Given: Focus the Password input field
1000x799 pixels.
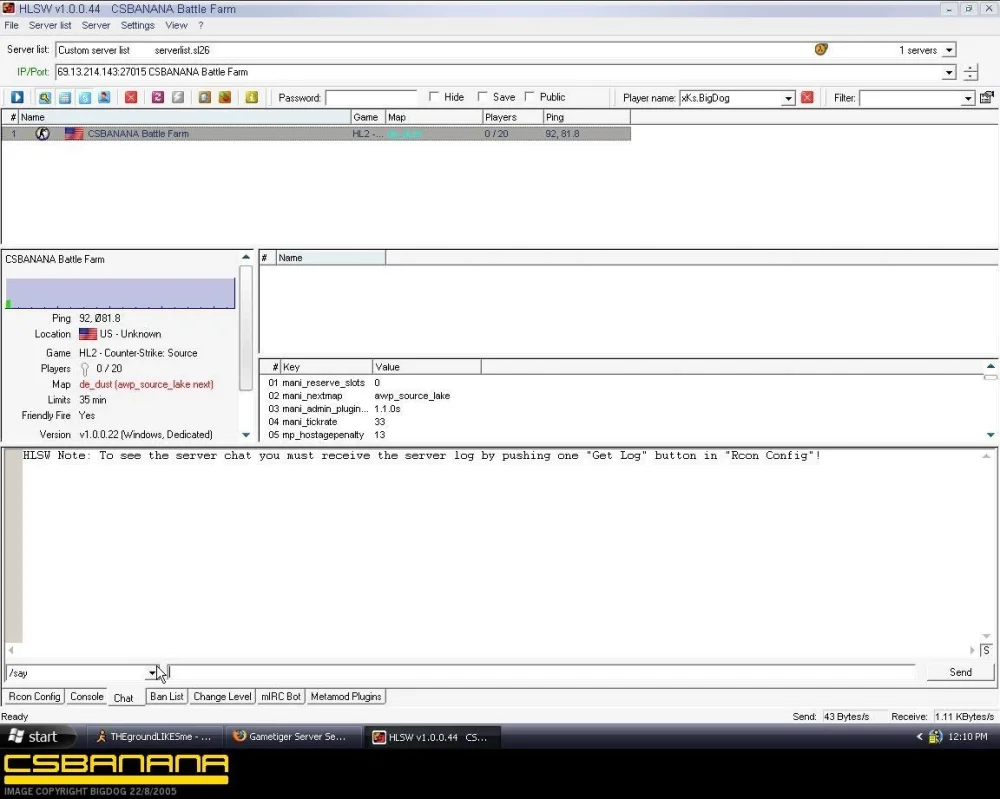Looking at the screenshot, I should pos(371,98).
